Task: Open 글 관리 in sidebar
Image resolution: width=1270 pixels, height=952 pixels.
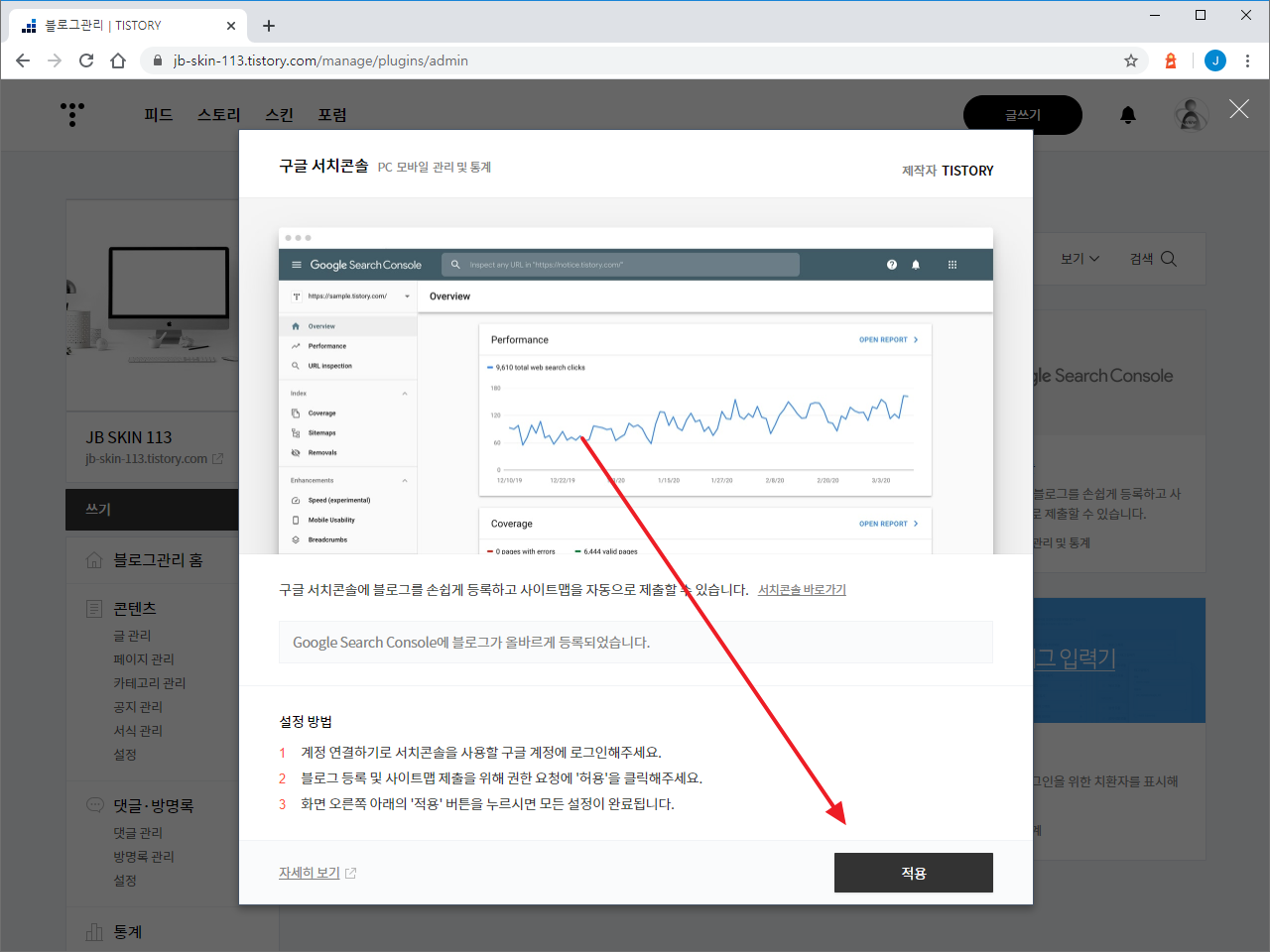Action: (132, 636)
